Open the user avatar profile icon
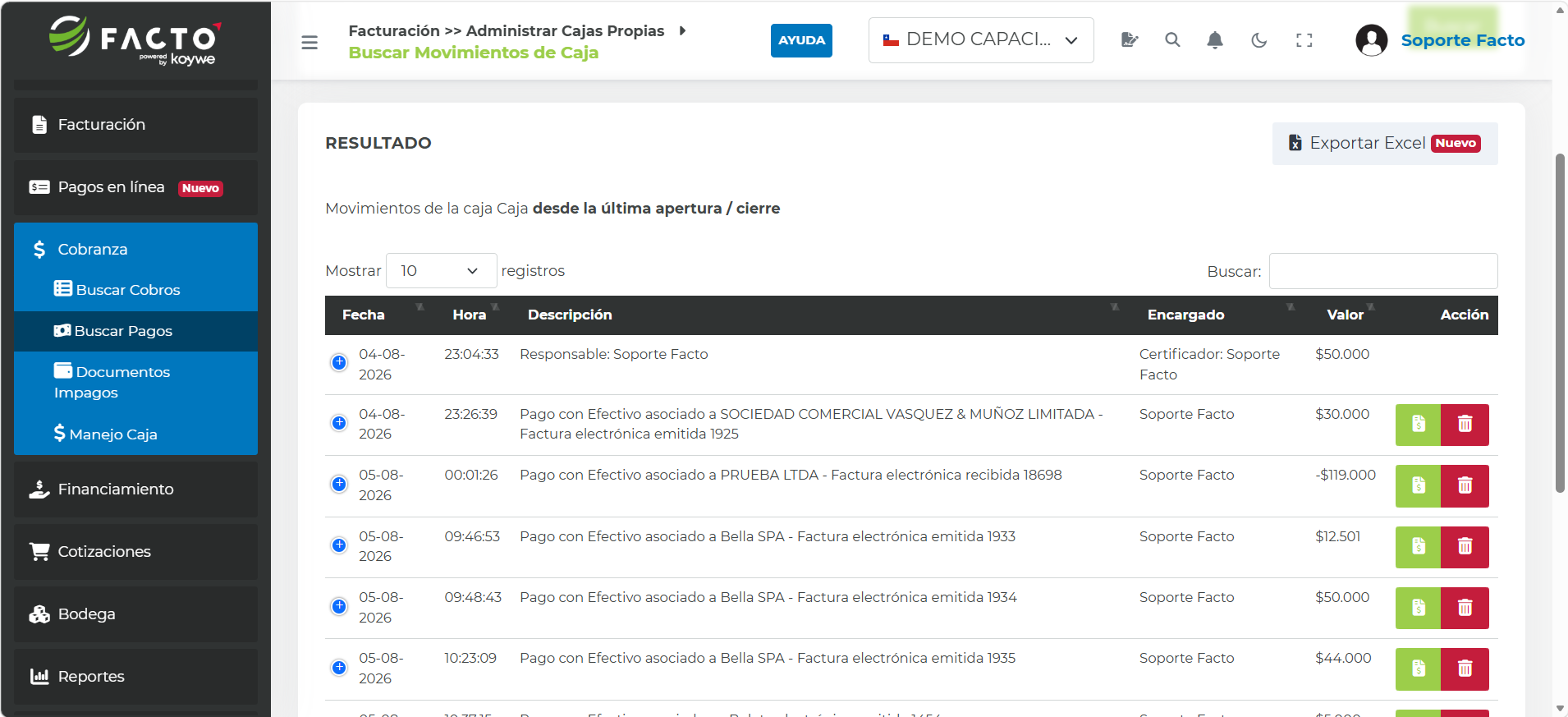Screen dimensions: 1568x717 point(1371,40)
